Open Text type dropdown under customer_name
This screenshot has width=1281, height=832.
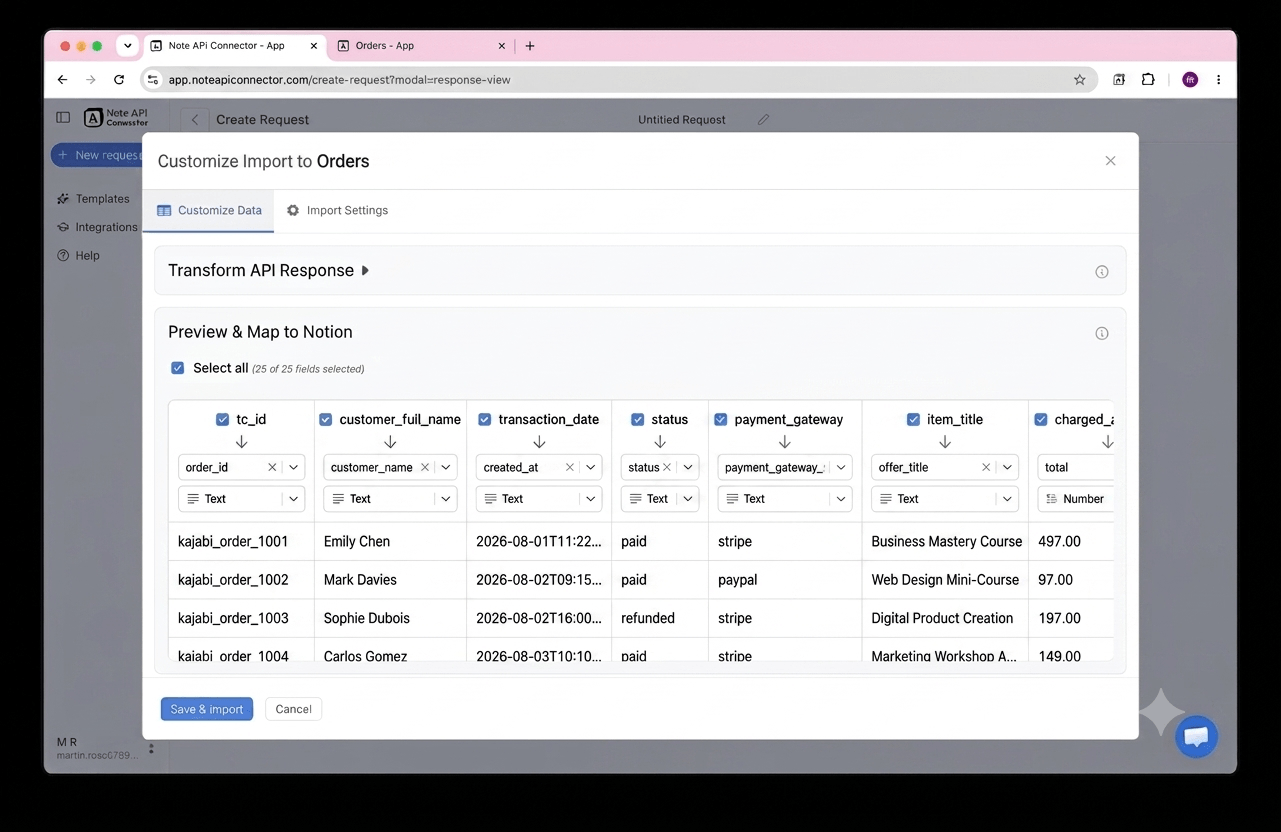click(x=390, y=499)
